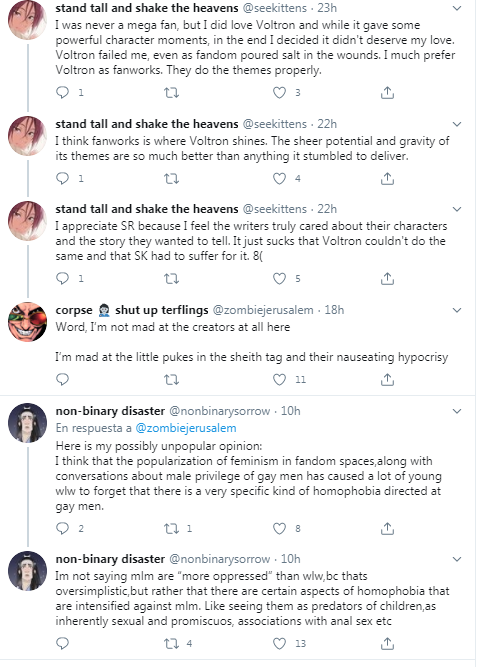Screen dimensions: 481x667
Task: Reply to the 23h Voltron mega fan tweet
Action: (63, 92)
